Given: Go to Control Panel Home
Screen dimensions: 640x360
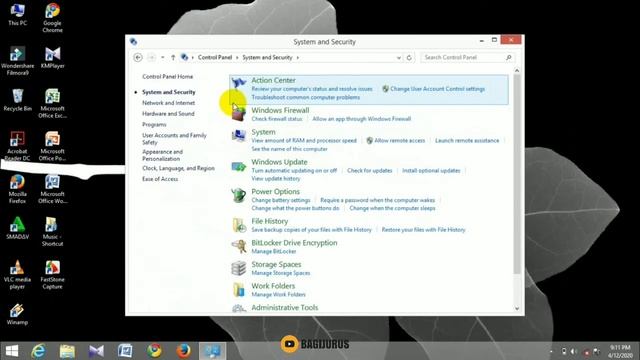Looking at the screenshot, I should tap(167, 77).
